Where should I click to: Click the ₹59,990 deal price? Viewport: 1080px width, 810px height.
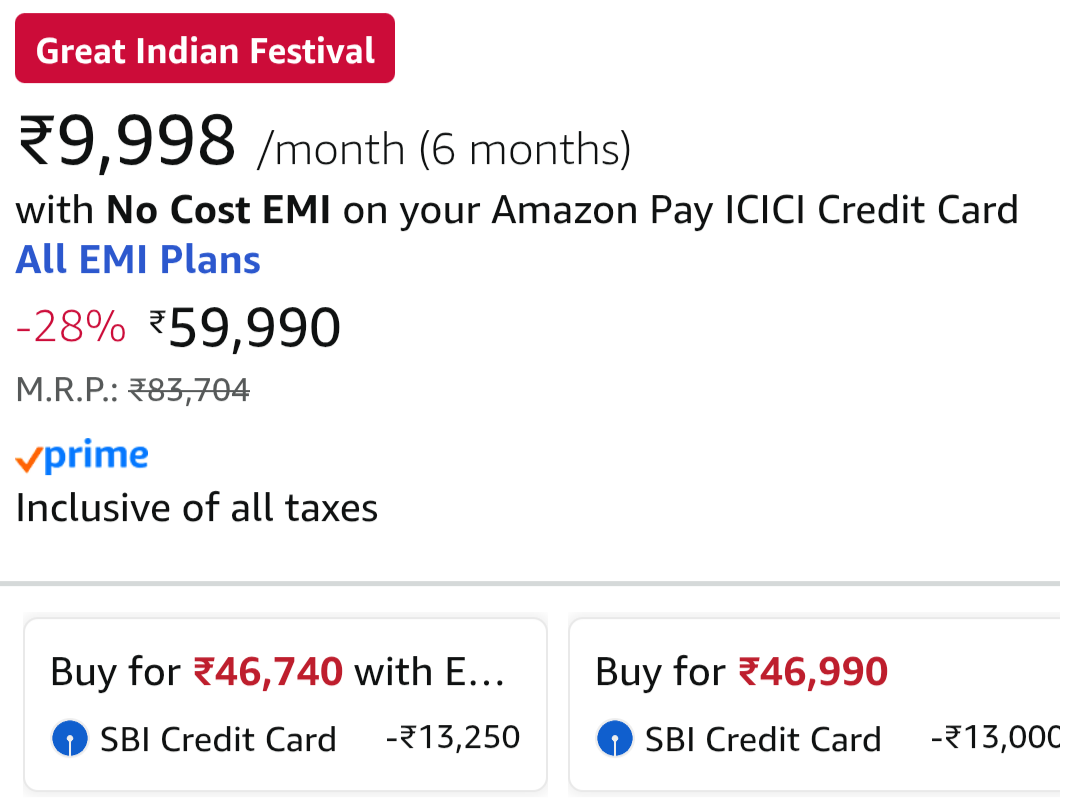pos(254,328)
